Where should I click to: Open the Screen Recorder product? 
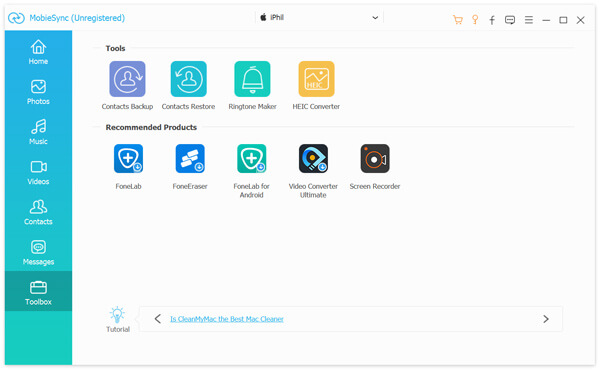click(375, 158)
